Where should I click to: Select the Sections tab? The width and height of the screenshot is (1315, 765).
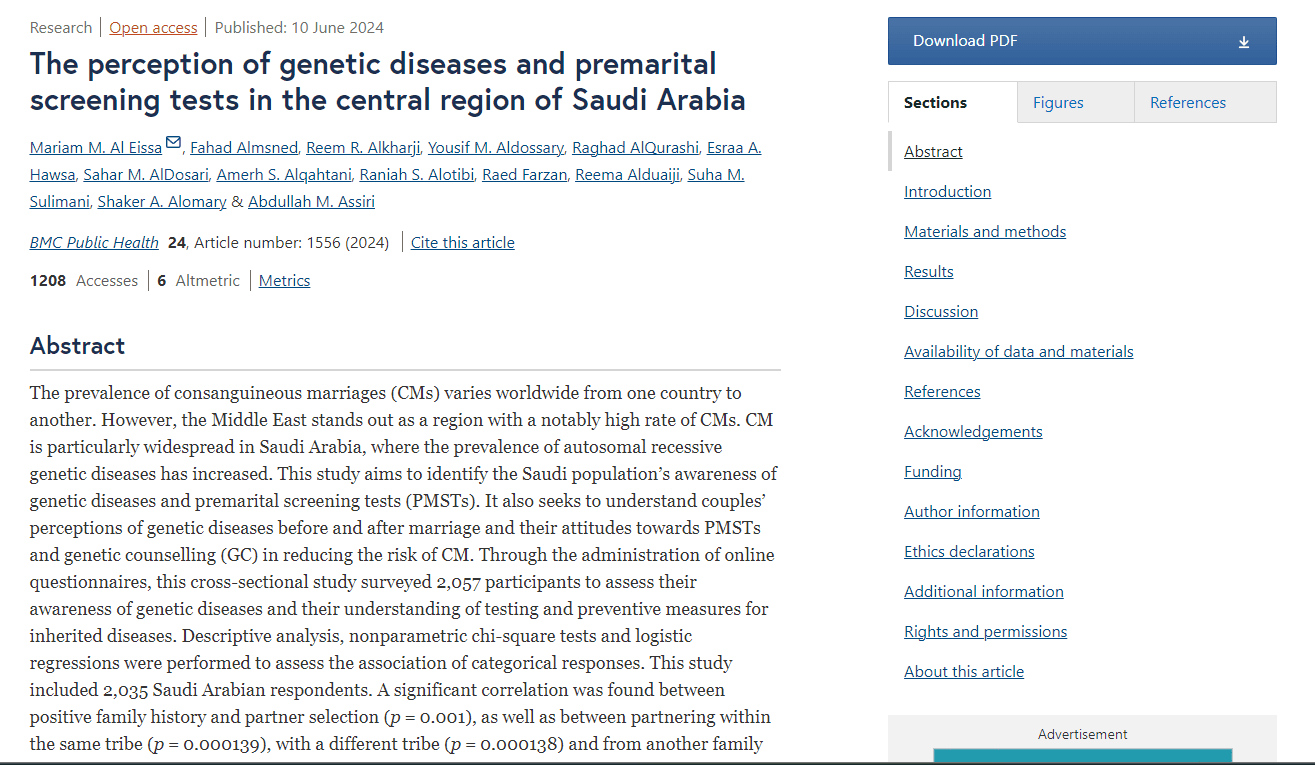(935, 103)
